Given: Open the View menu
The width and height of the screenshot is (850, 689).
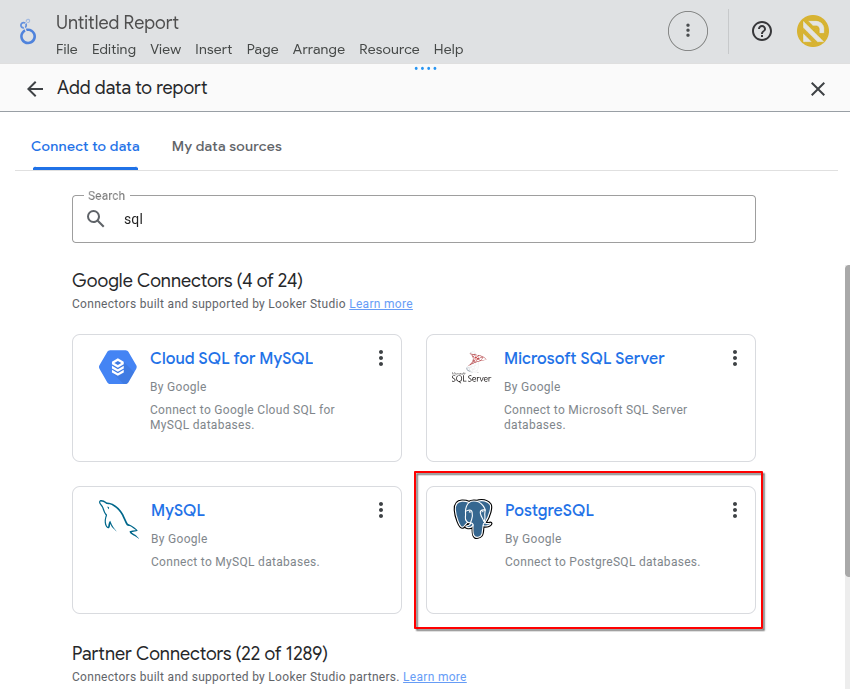Looking at the screenshot, I should (x=165, y=49).
